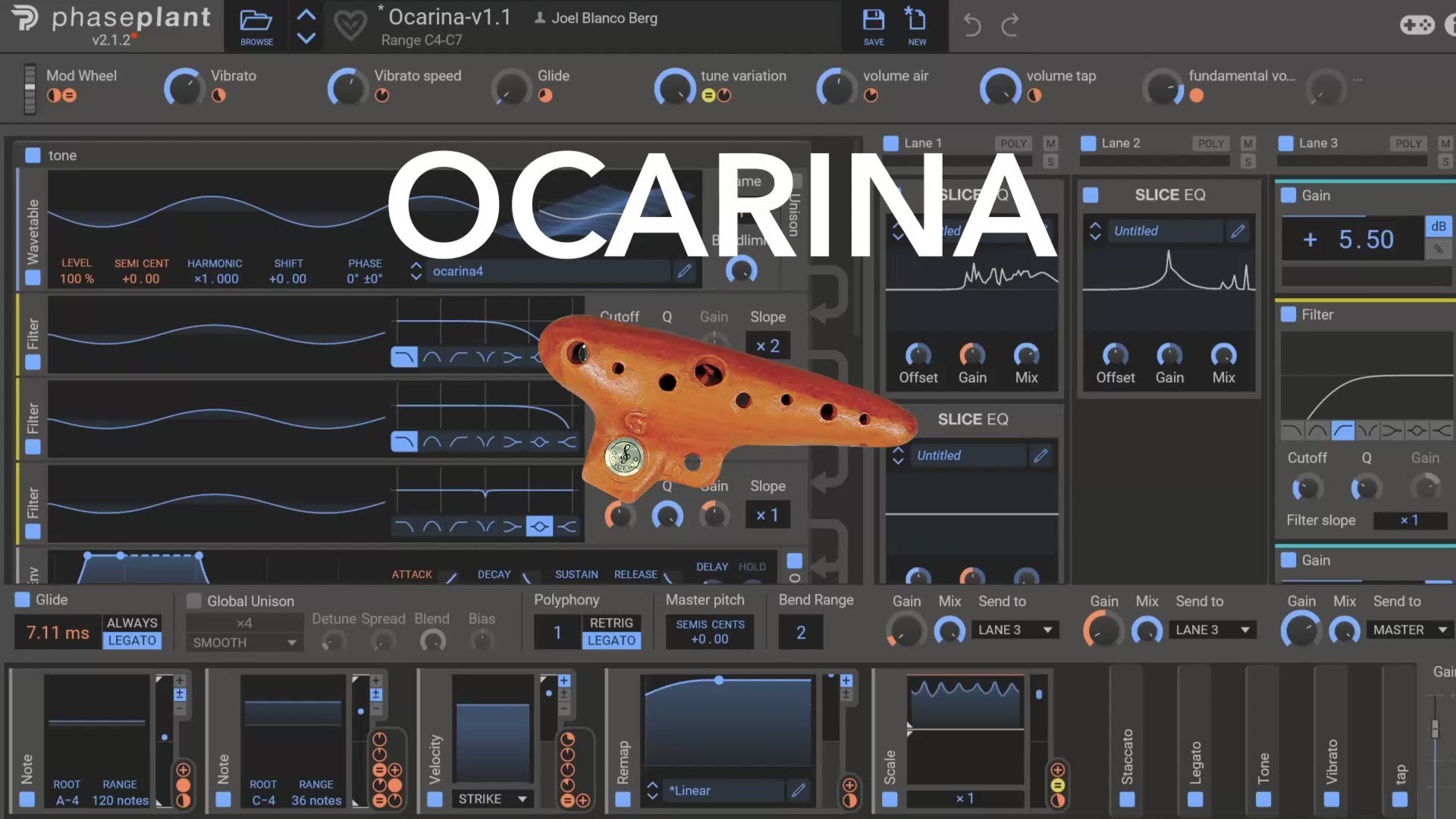
Task: Open Lane 3 Send to MASTER dropdown
Action: [x=1410, y=629]
